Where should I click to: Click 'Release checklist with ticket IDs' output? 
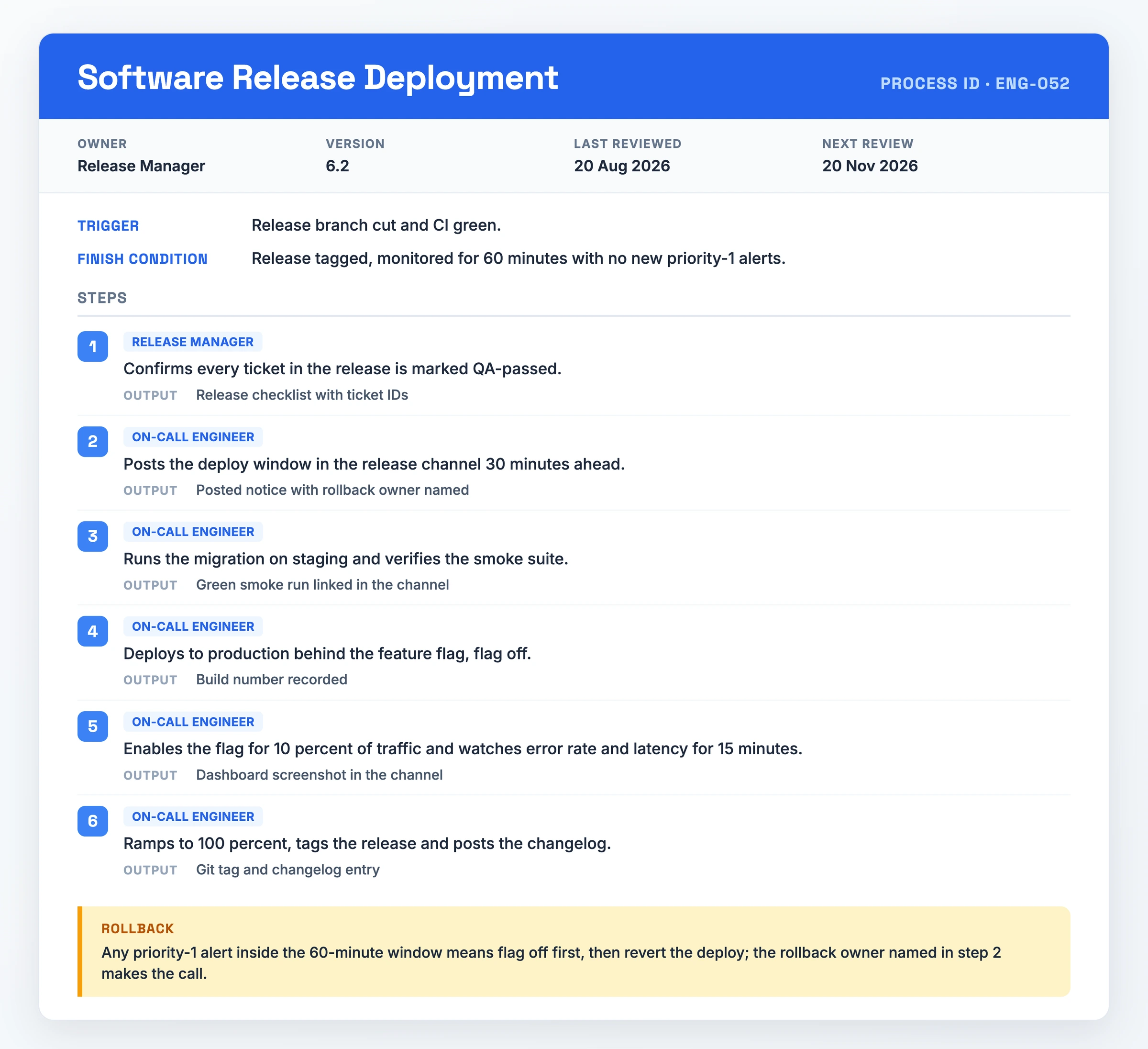302,395
